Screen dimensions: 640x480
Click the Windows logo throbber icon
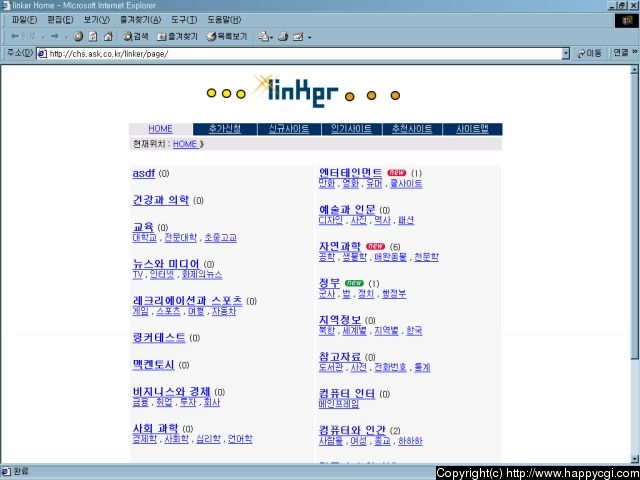coord(626,20)
